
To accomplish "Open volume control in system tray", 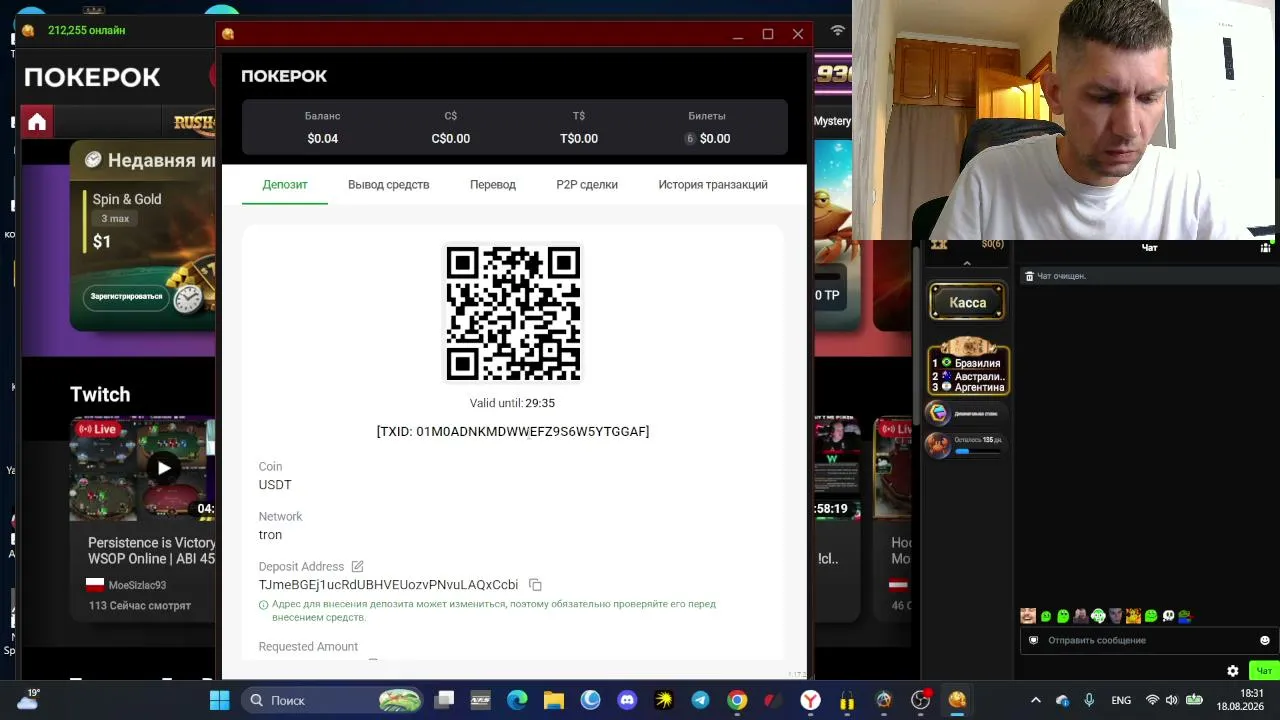I will [1171, 700].
